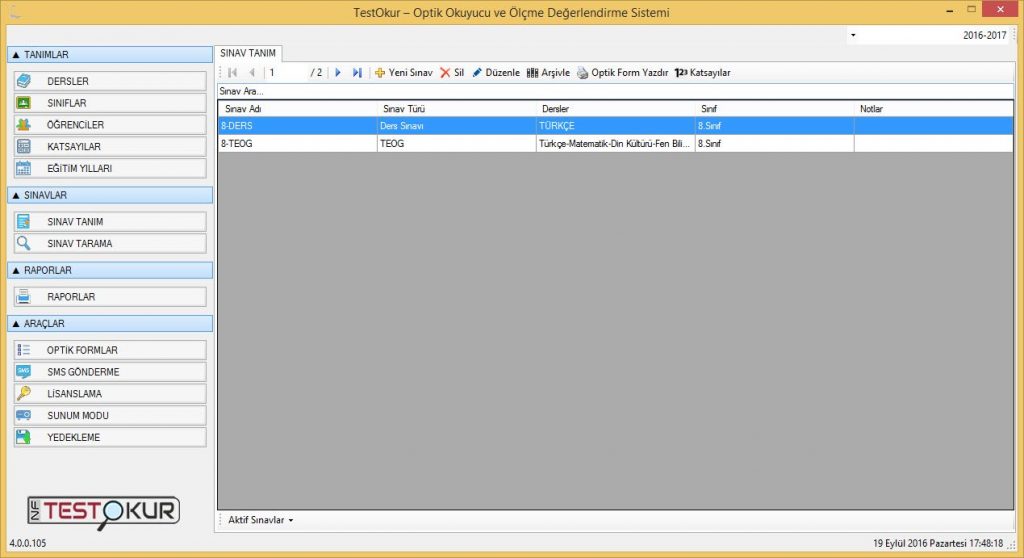Click the SMS GÖNDERME message icon

(24, 371)
